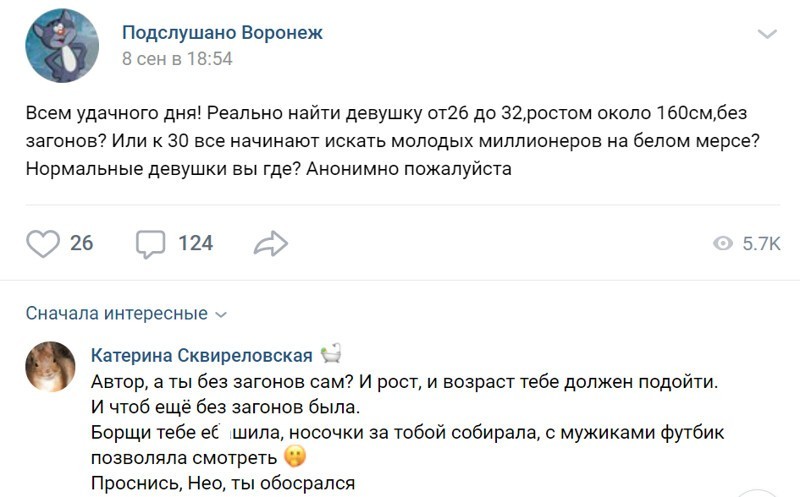
Task: Open Катерина Сквиреловская's profile name link
Action: tap(201, 355)
